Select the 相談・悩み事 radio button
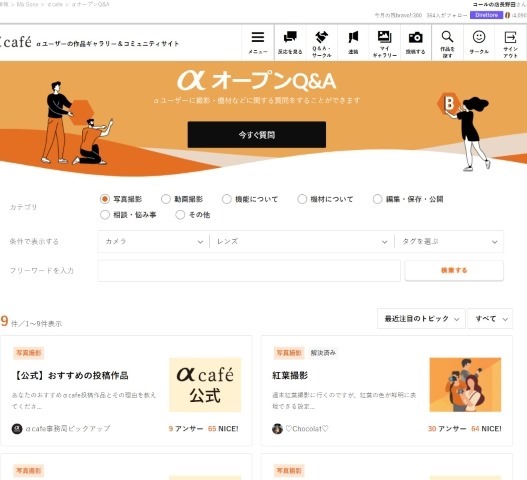Viewport: 527px width, 480px height. coord(105,214)
